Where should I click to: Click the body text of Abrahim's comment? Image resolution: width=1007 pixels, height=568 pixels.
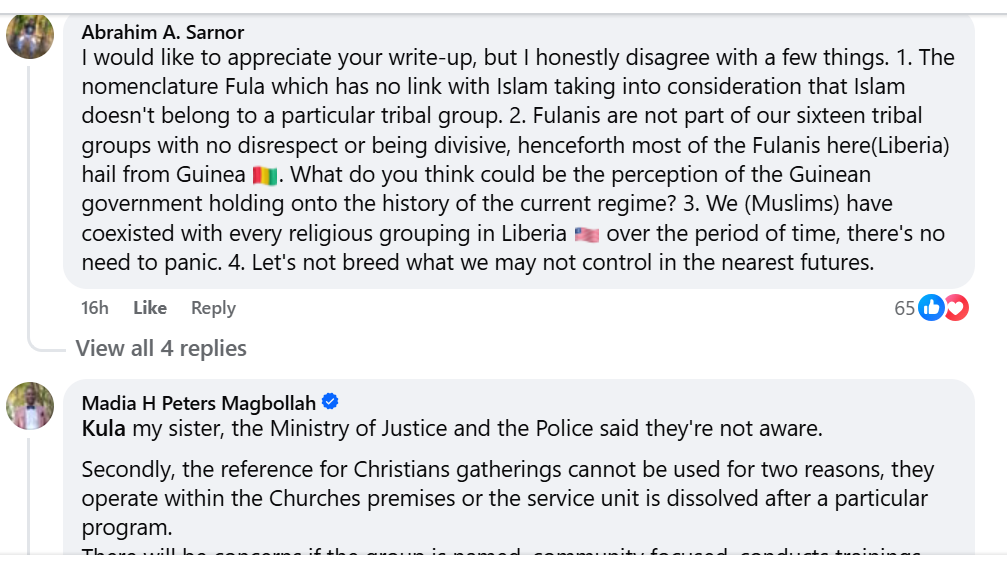pos(500,146)
